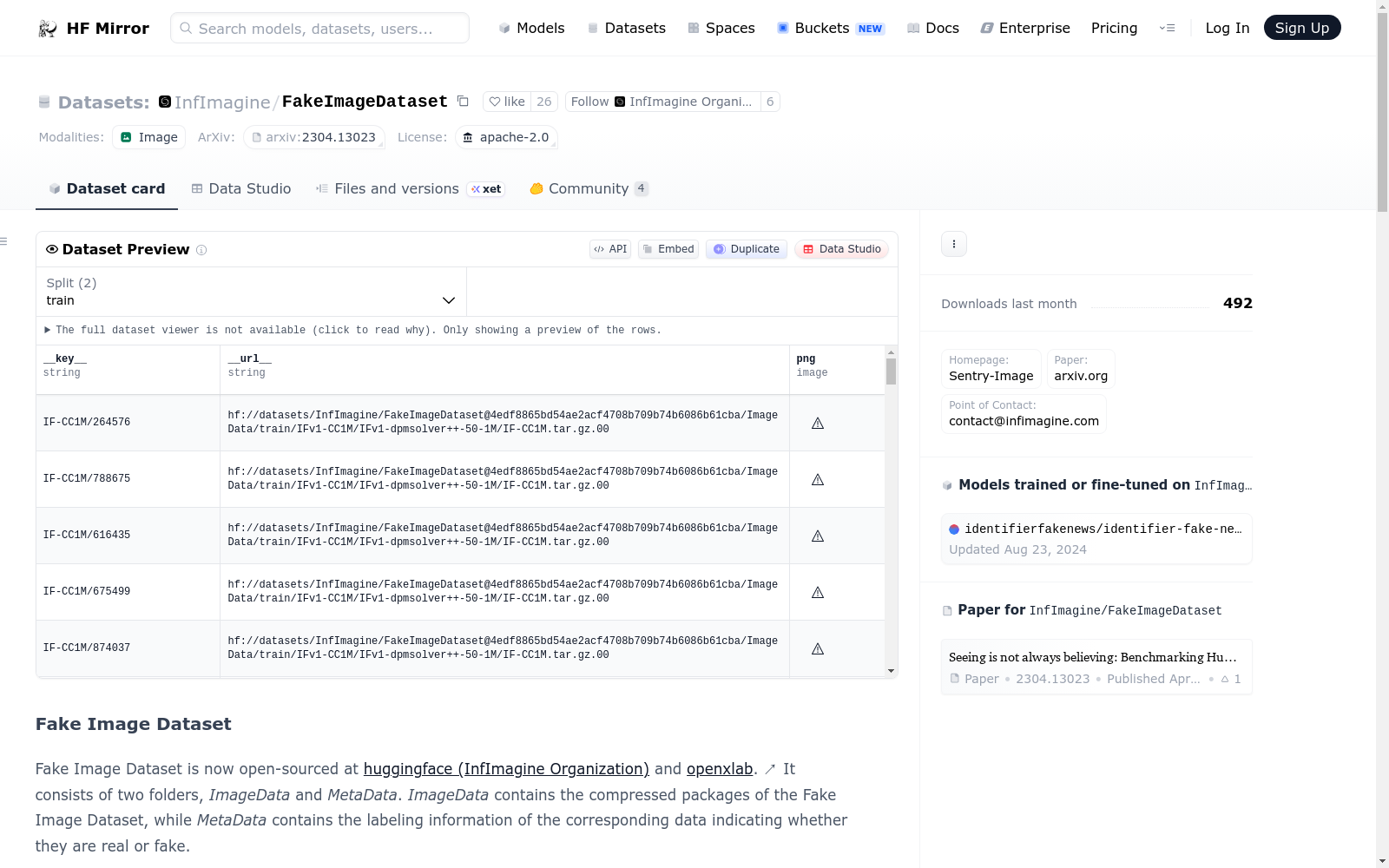Copy dataset name with the copy icon
This screenshot has width=1389, height=868.
coord(464,102)
